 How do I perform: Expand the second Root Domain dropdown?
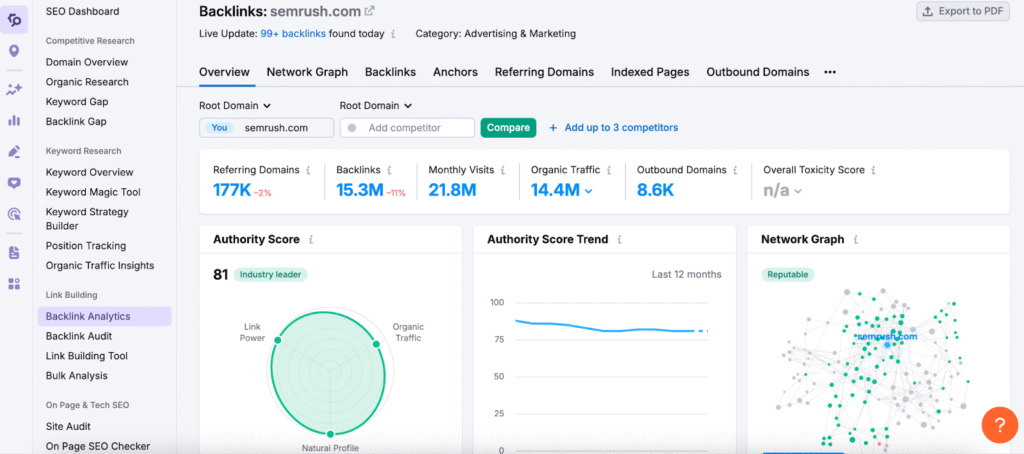click(x=376, y=105)
